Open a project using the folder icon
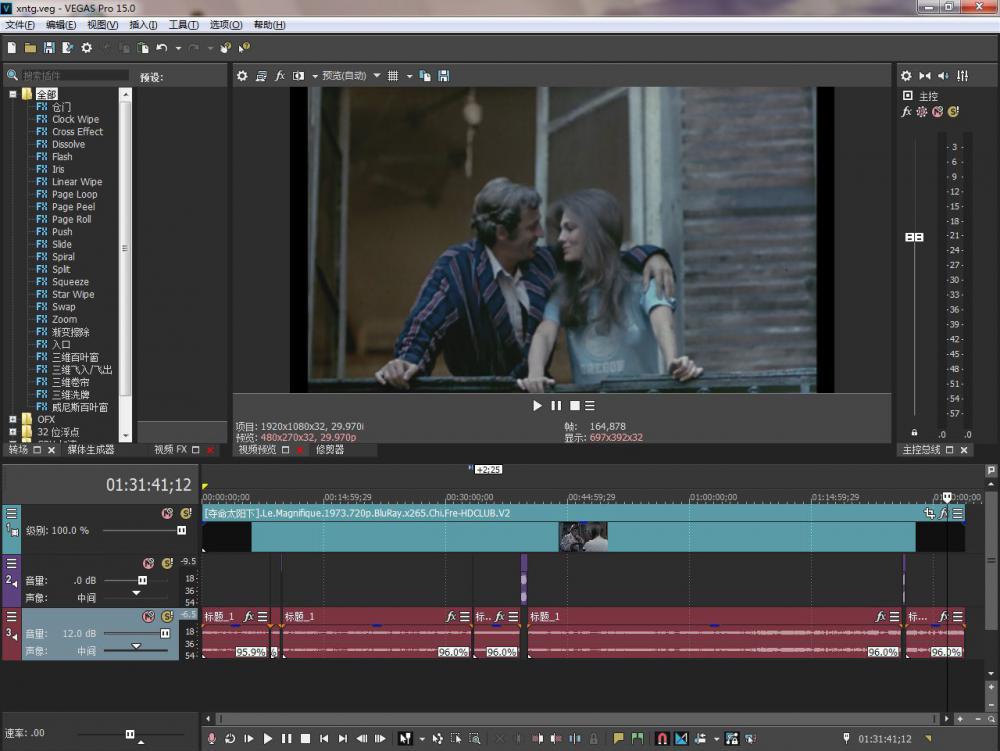Image resolution: width=1000 pixels, height=751 pixels. tap(30, 48)
